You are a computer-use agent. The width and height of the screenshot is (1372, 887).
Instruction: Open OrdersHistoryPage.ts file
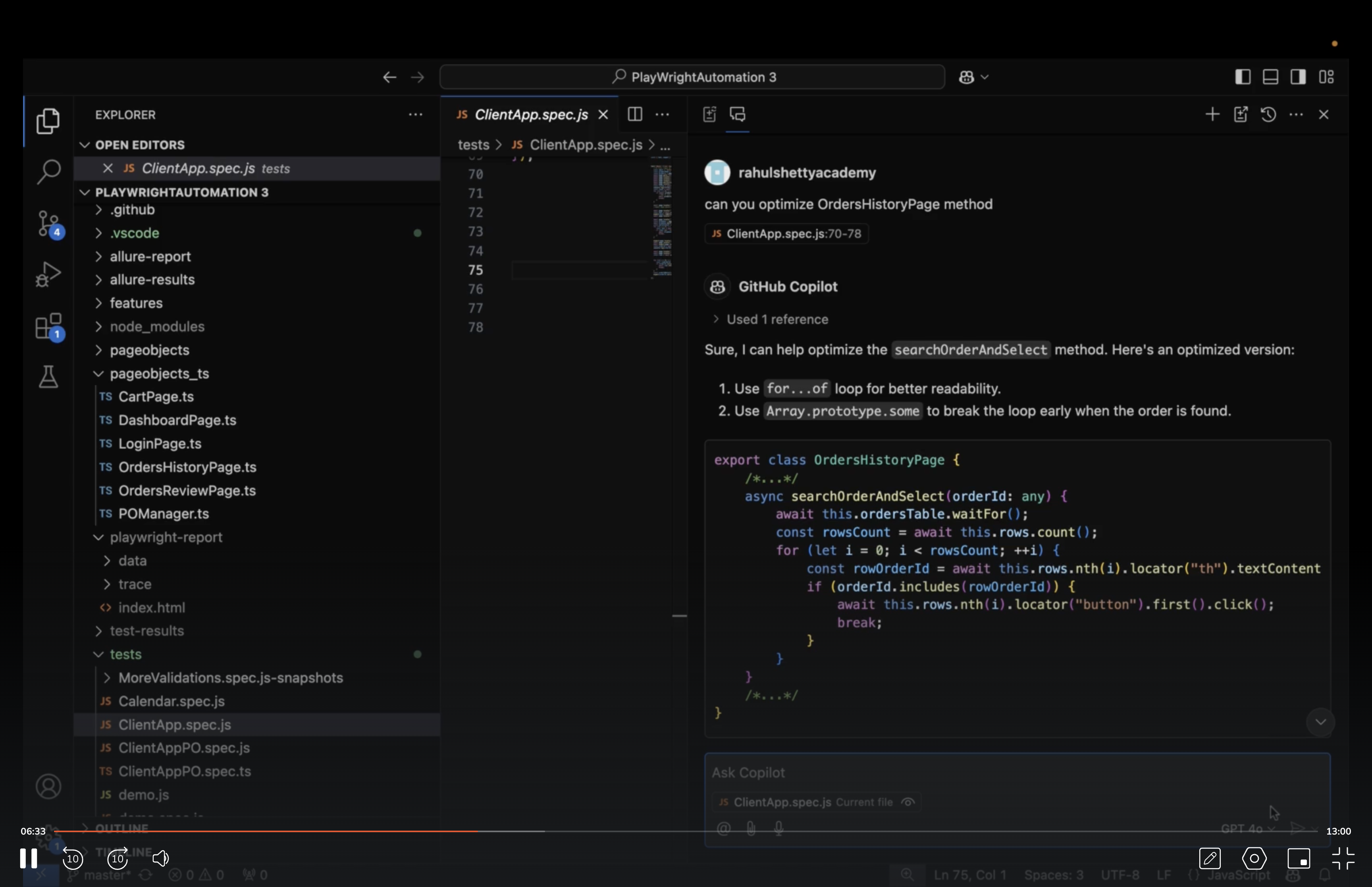pyautogui.click(x=187, y=467)
